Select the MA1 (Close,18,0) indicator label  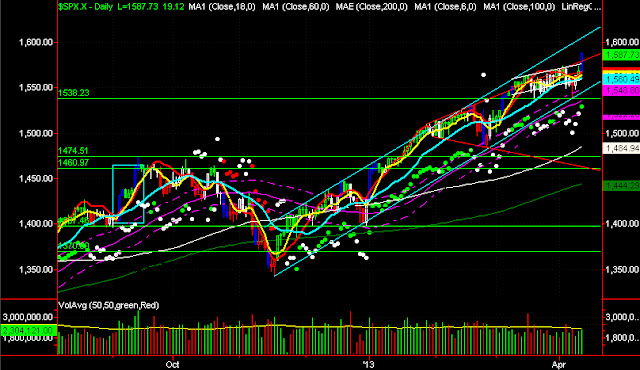222,7
